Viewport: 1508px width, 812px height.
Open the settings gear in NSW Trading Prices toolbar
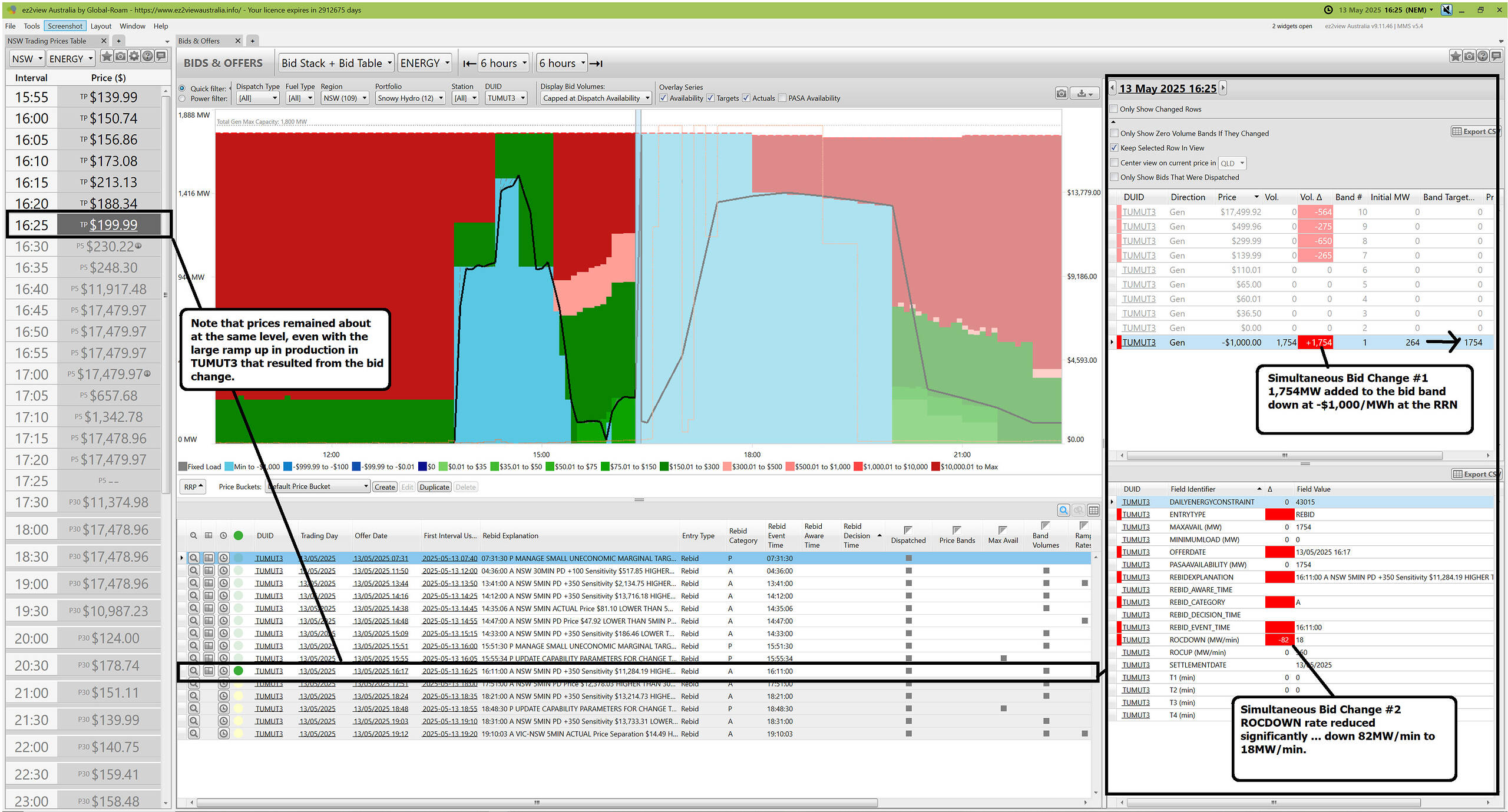point(134,57)
